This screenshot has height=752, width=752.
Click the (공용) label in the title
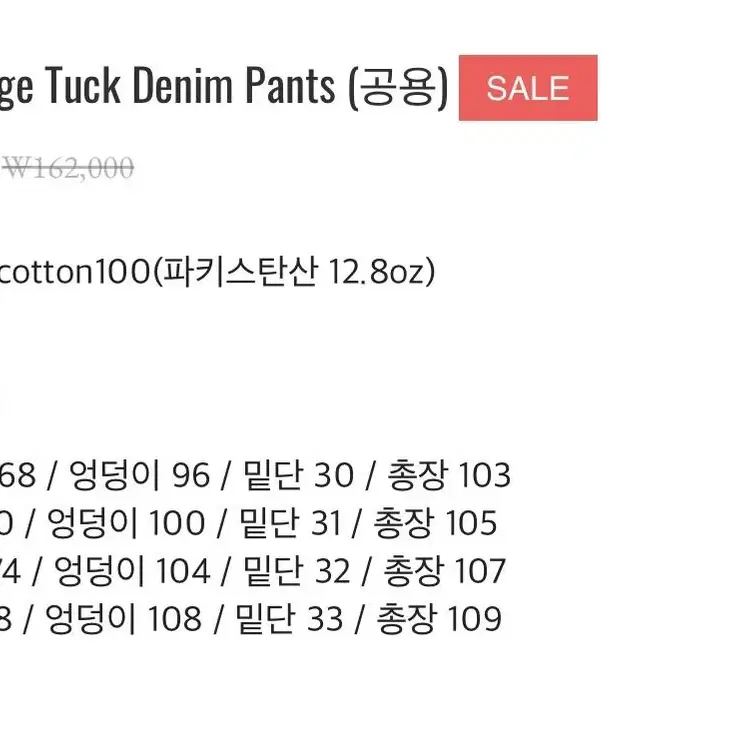[x=398, y=87]
